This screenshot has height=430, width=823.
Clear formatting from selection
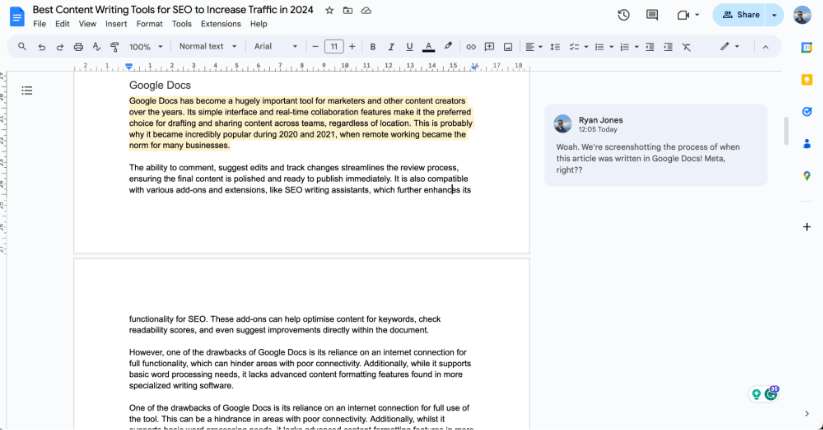[686, 47]
